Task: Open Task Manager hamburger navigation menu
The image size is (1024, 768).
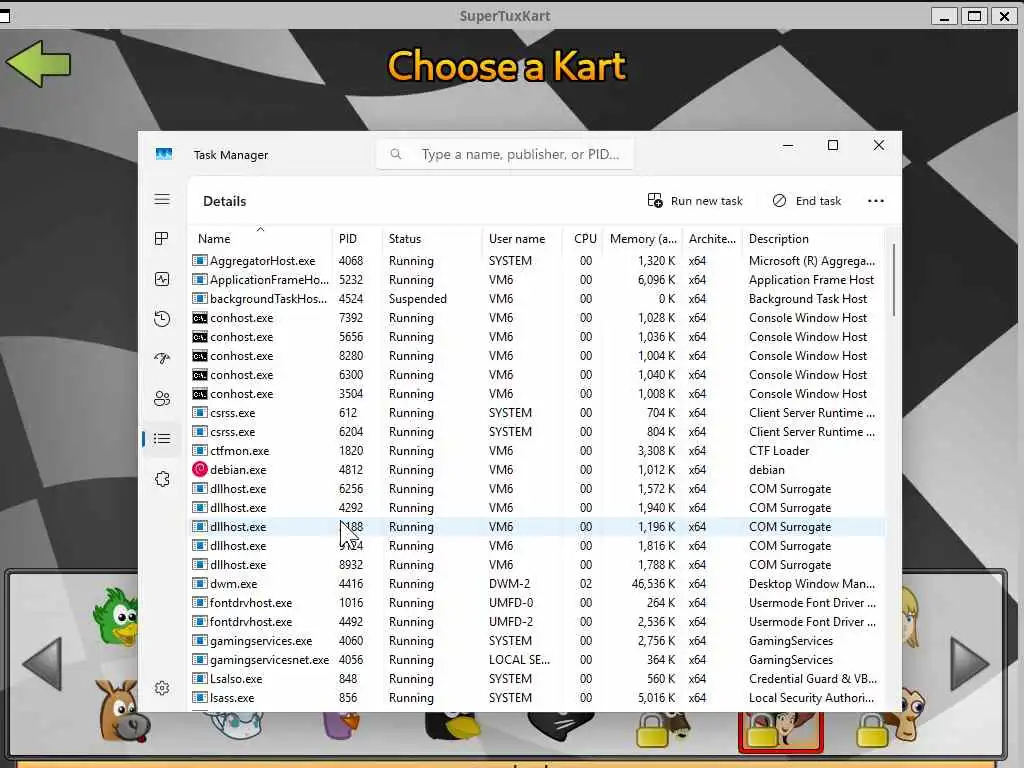Action: pos(162,200)
